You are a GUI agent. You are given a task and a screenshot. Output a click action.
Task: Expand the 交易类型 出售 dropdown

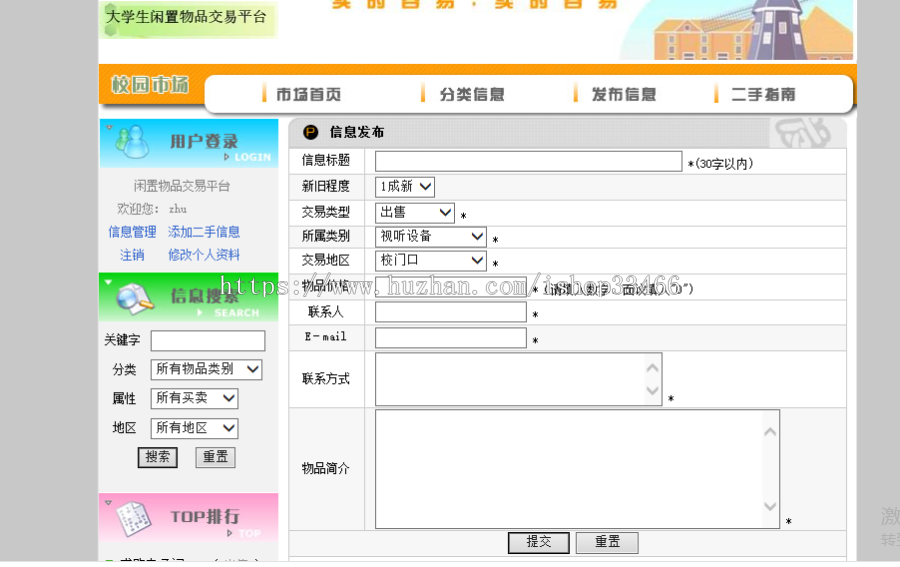[x=415, y=213]
